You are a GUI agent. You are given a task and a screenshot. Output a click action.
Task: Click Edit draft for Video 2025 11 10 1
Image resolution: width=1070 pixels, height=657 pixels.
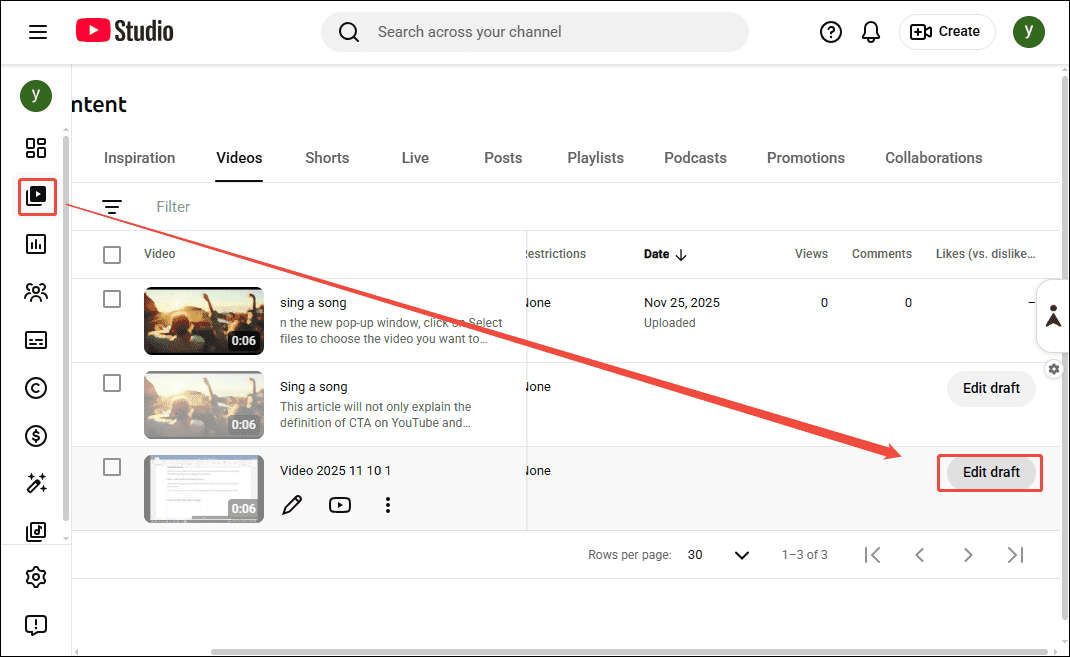tap(989, 472)
